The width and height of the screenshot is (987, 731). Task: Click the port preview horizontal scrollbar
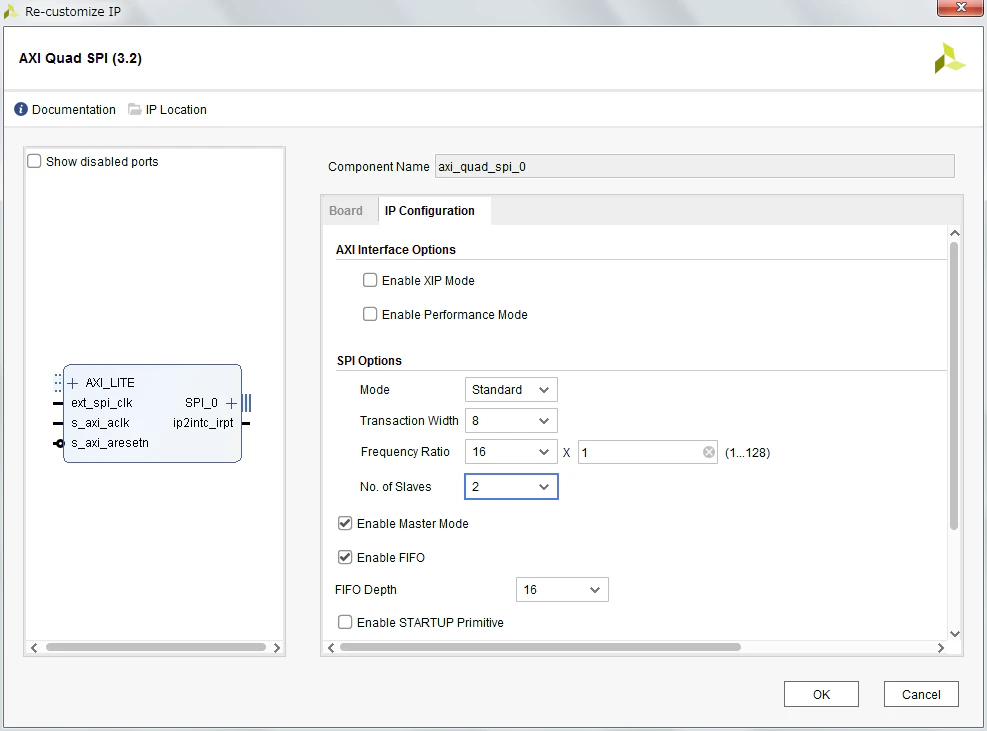[155, 647]
